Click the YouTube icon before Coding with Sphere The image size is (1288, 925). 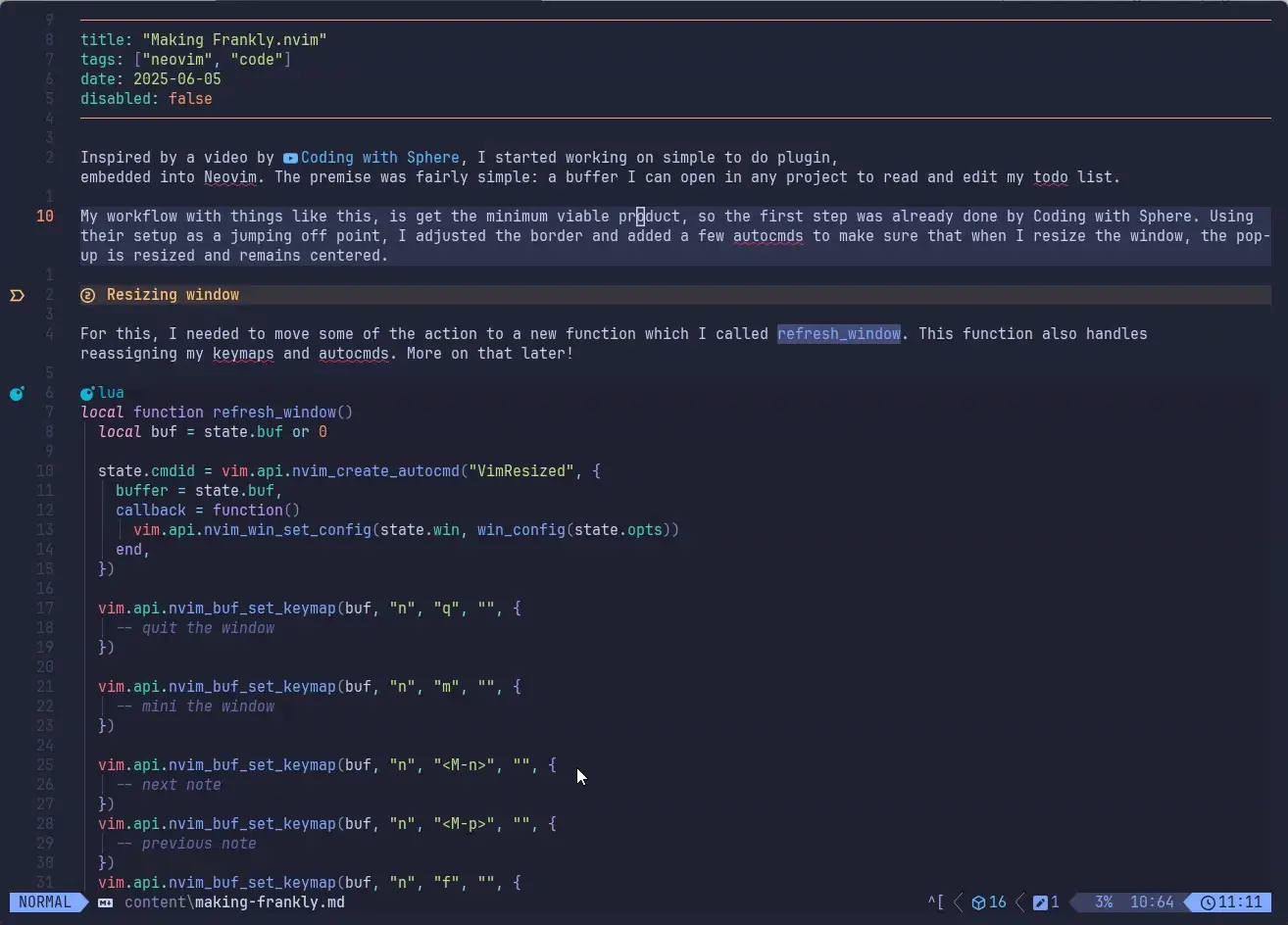pyautogui.click(x=290, y=158)
